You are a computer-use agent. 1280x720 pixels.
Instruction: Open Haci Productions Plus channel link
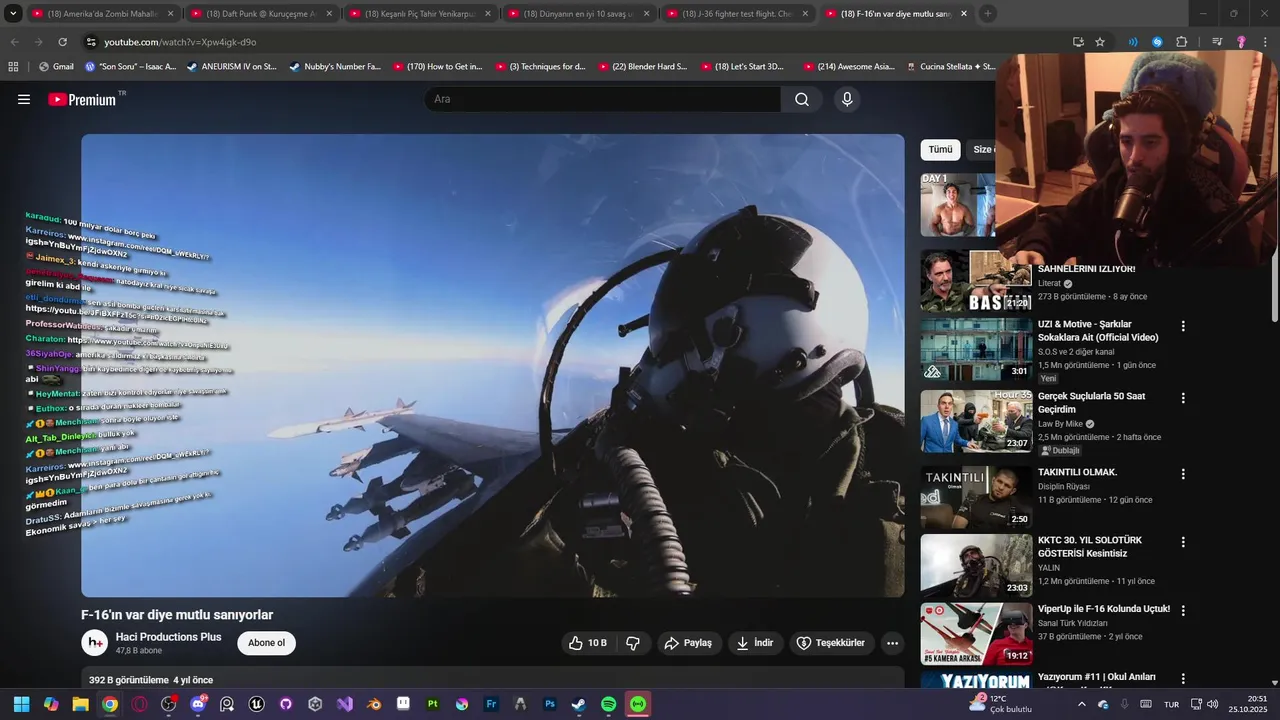[168, 637]
